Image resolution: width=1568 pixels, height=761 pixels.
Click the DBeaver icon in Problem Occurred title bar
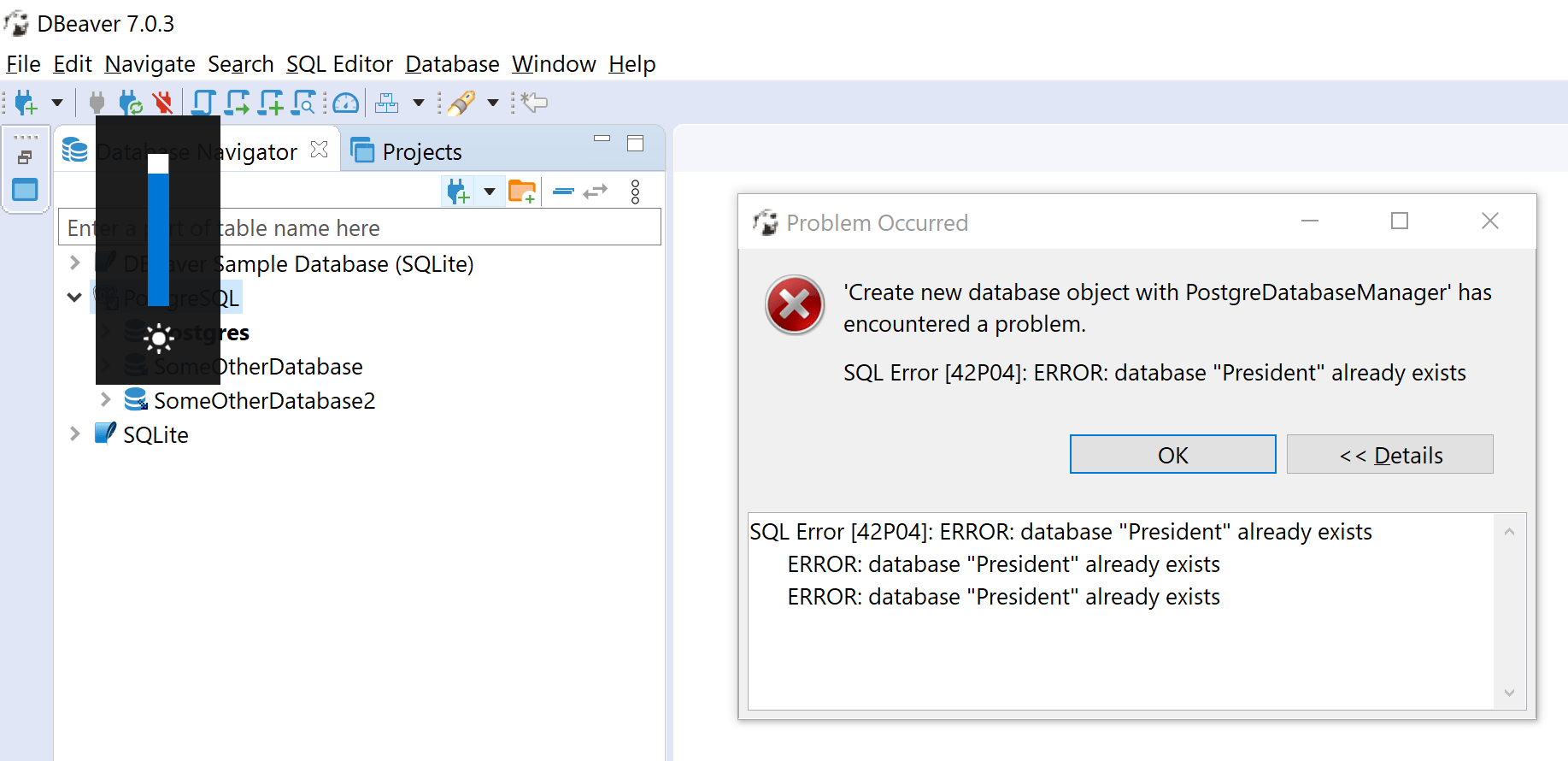766,222
